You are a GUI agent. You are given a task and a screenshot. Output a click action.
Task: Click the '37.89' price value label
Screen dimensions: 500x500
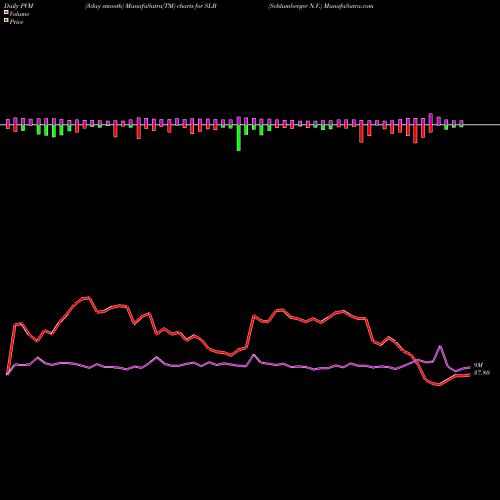tap(482, 373)
